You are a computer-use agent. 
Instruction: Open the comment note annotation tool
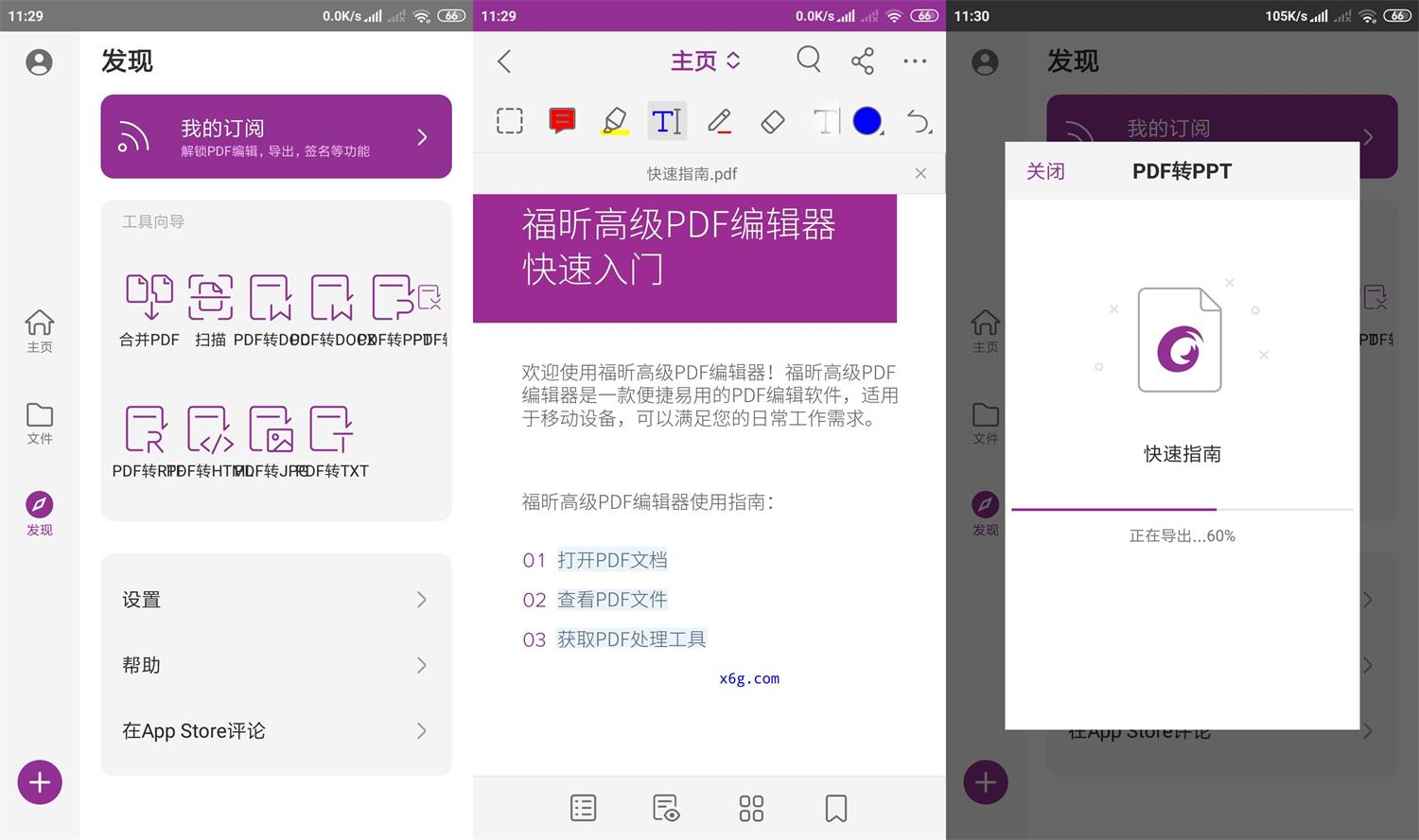pos(561,121)
